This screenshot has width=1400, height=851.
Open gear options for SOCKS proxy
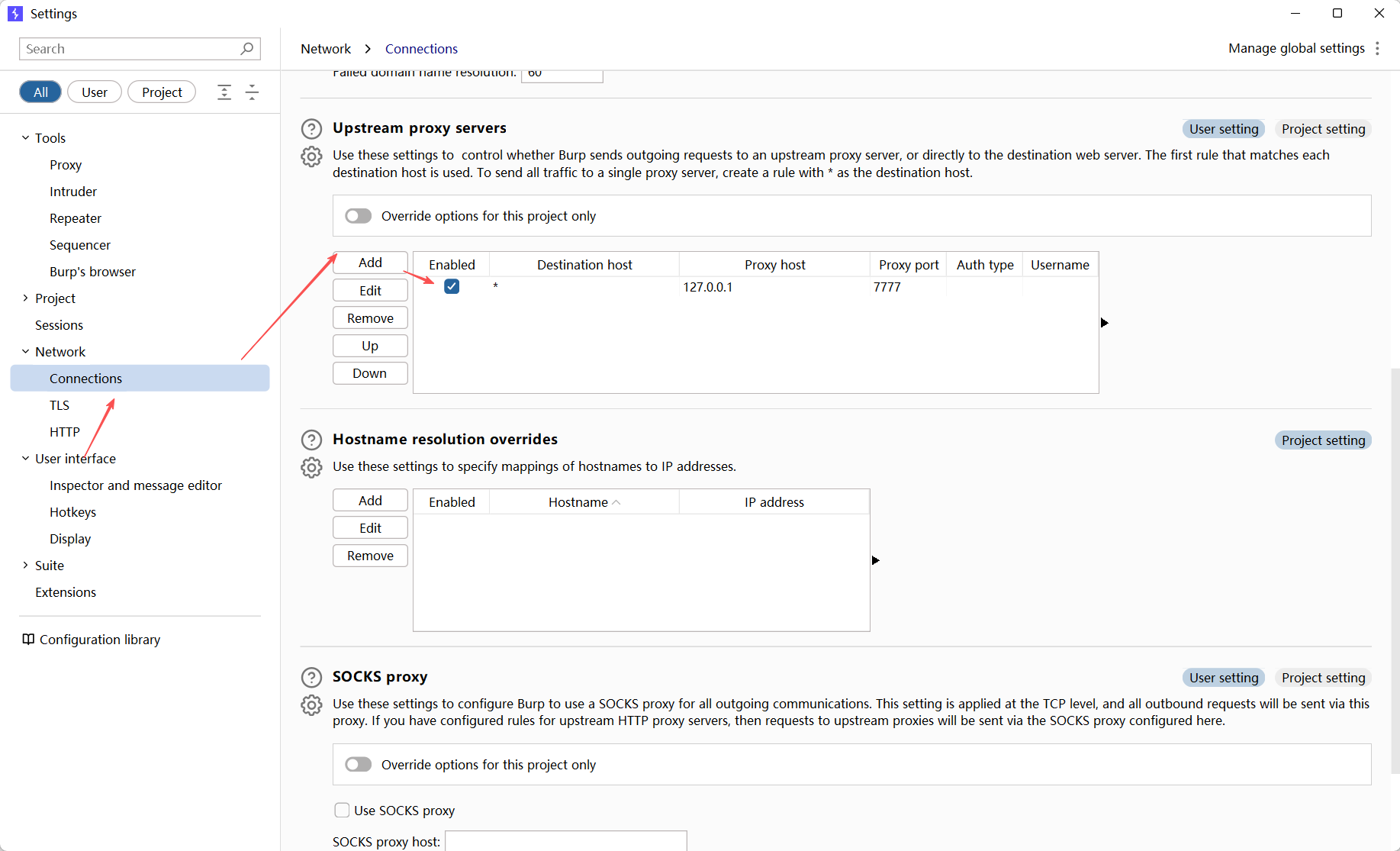click(311, 704)
